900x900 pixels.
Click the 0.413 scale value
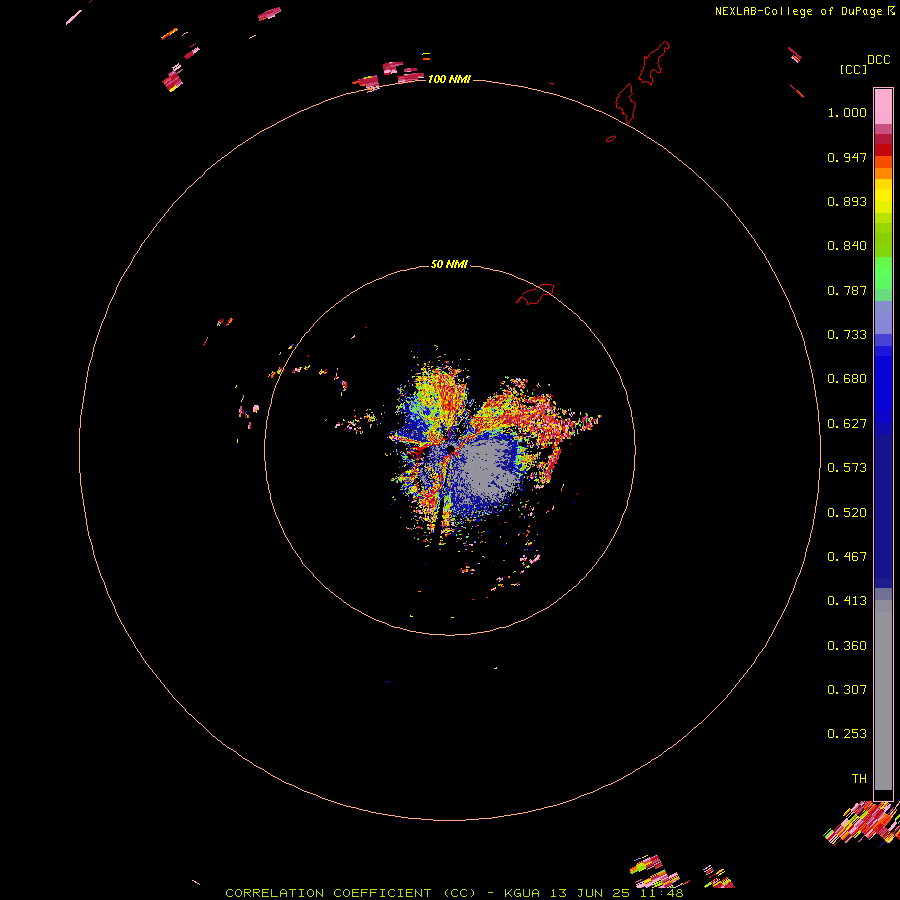[x=847, y=601]
